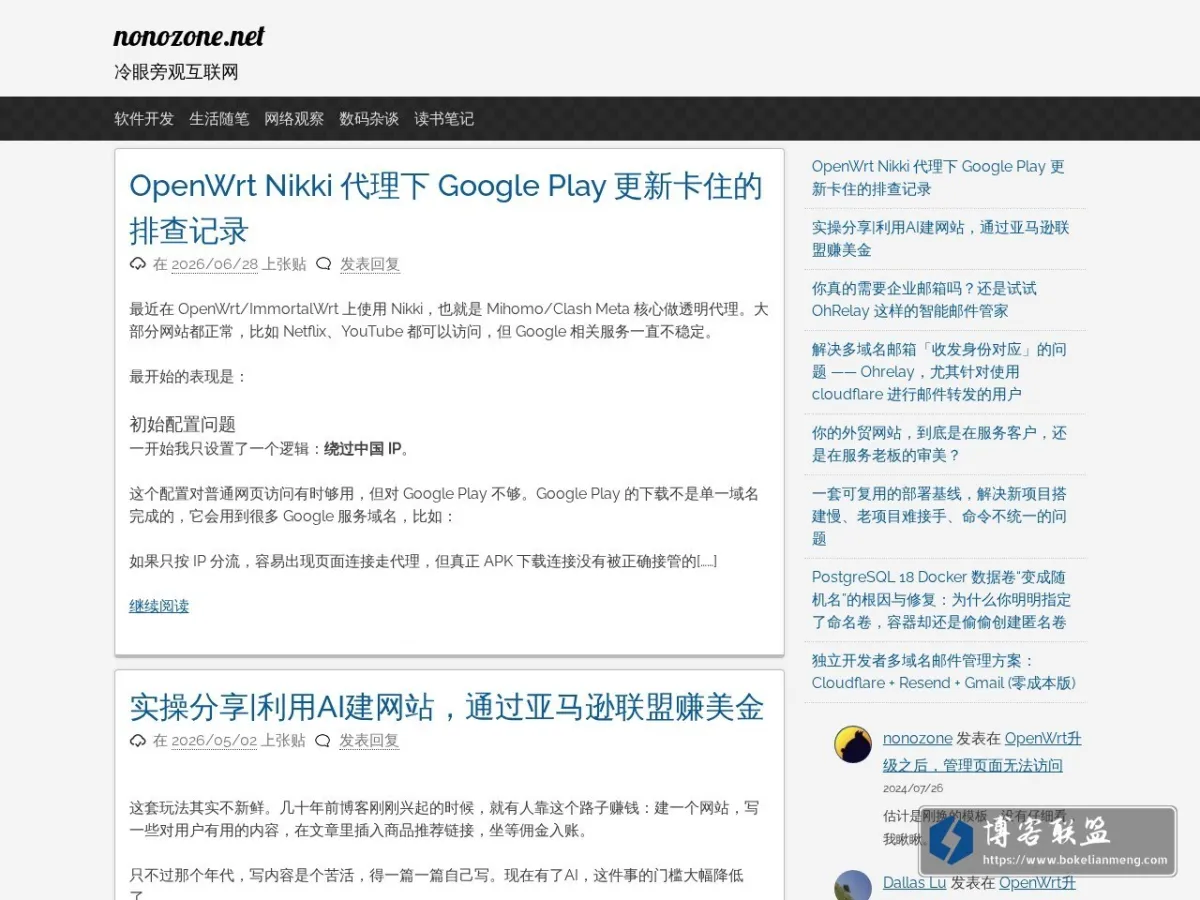The height and width of the screenshot is (900, 1200).
Task: Open sidebar link 你的外贸网站 到底是在服务客户
Action: click(x=939, y=444)
